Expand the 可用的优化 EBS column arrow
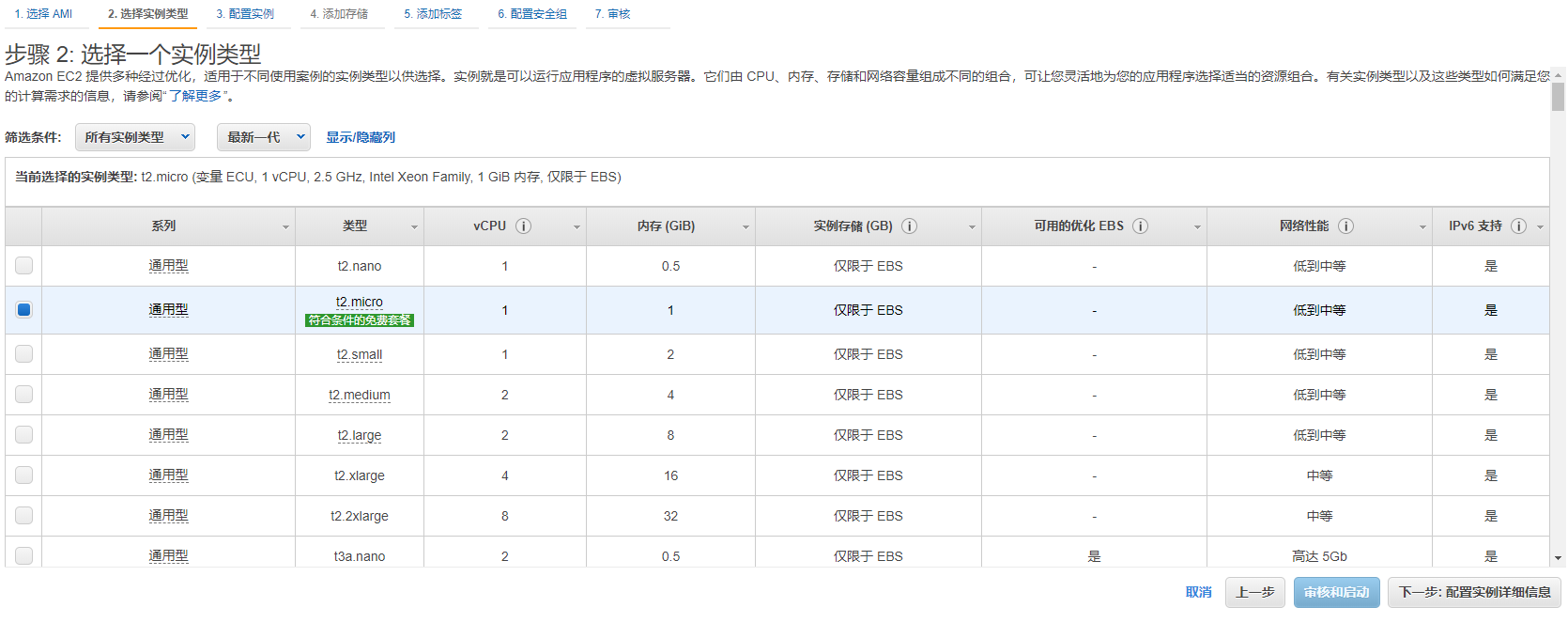The width and height of the screenshot is (1568, 623). pyautogui.click(x=1197, y=227)
